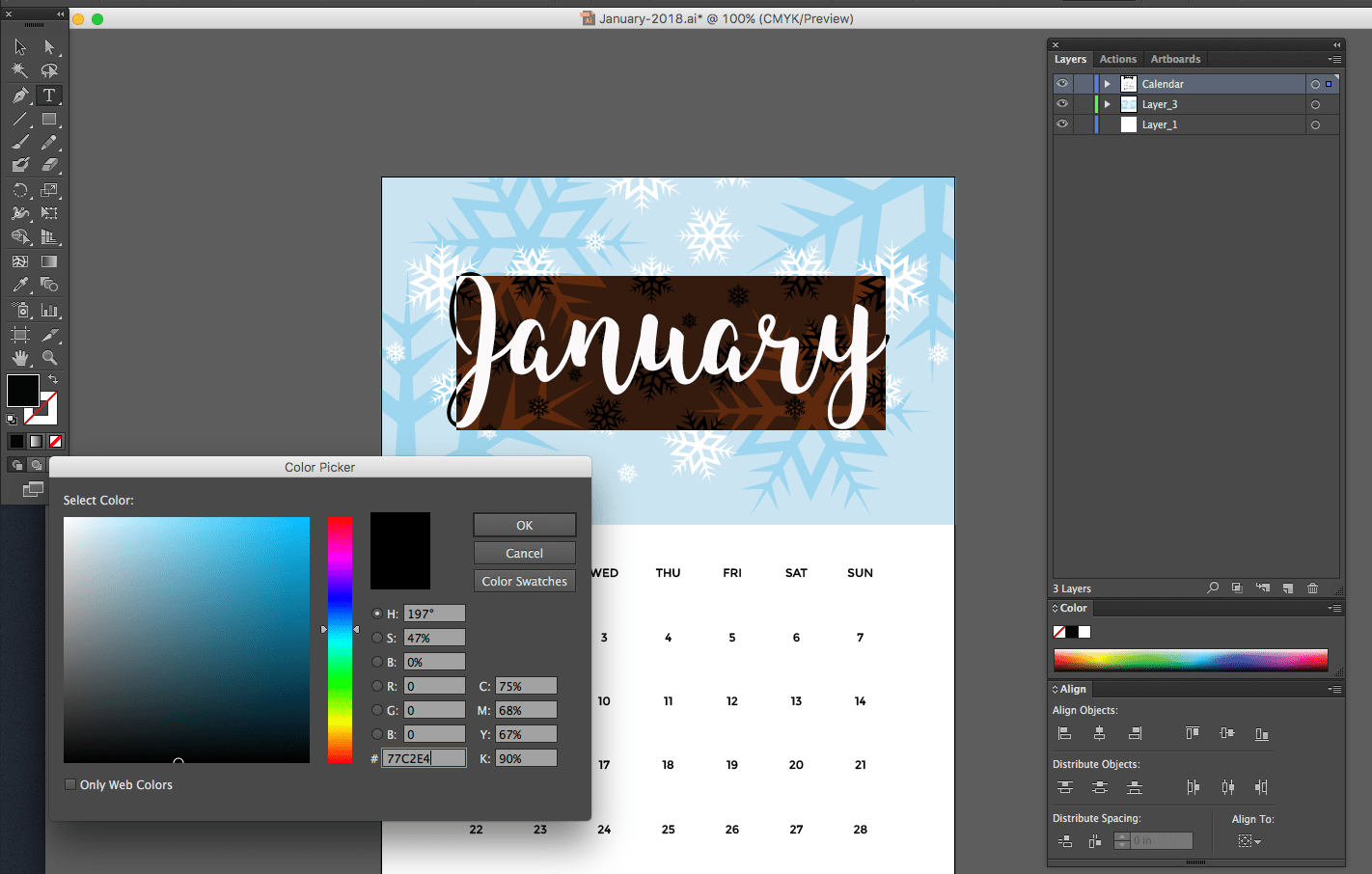The image size is (1372, 874).
Task: Select the Gradient tool
Action: tap(49, 261)
